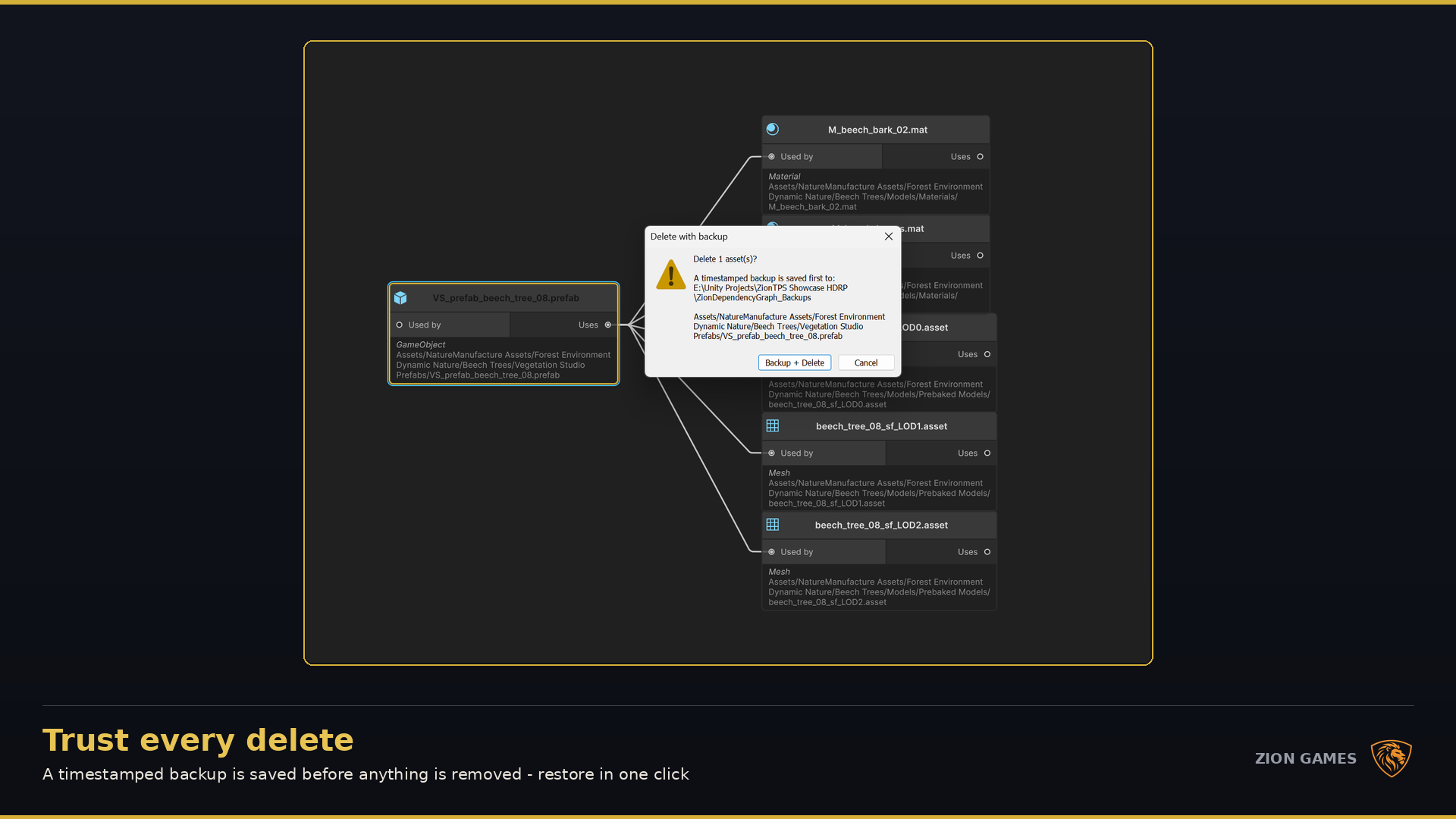Click the Delete with backup dialog title
This screenshot has width=1456, height=819.
[689, 237]
